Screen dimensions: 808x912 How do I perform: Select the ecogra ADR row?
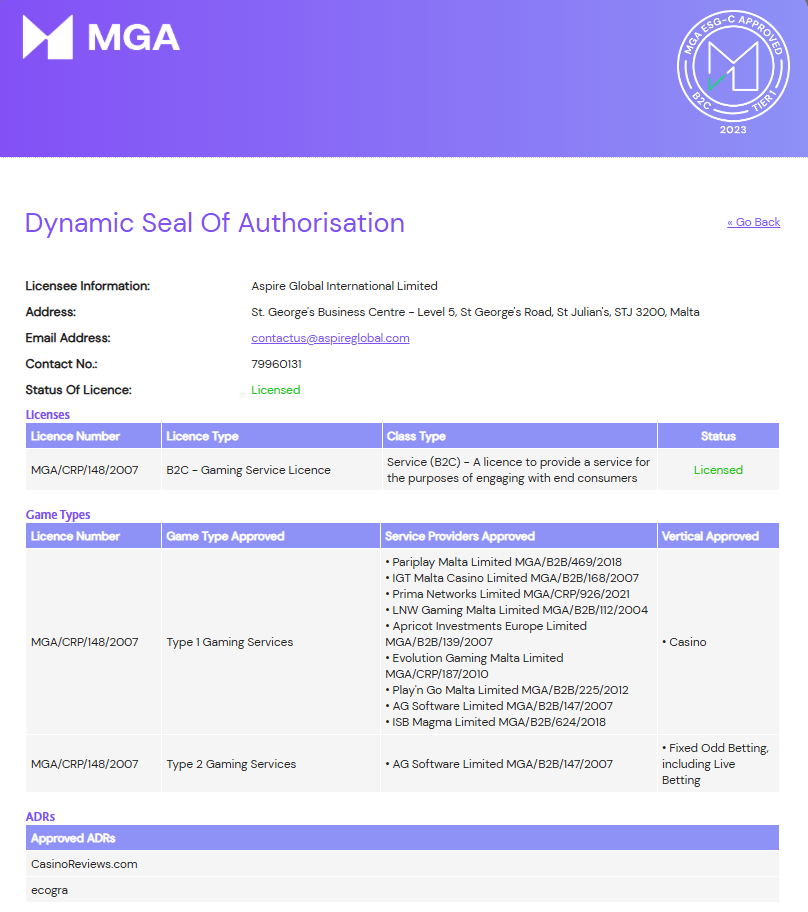tap(403, 890)
